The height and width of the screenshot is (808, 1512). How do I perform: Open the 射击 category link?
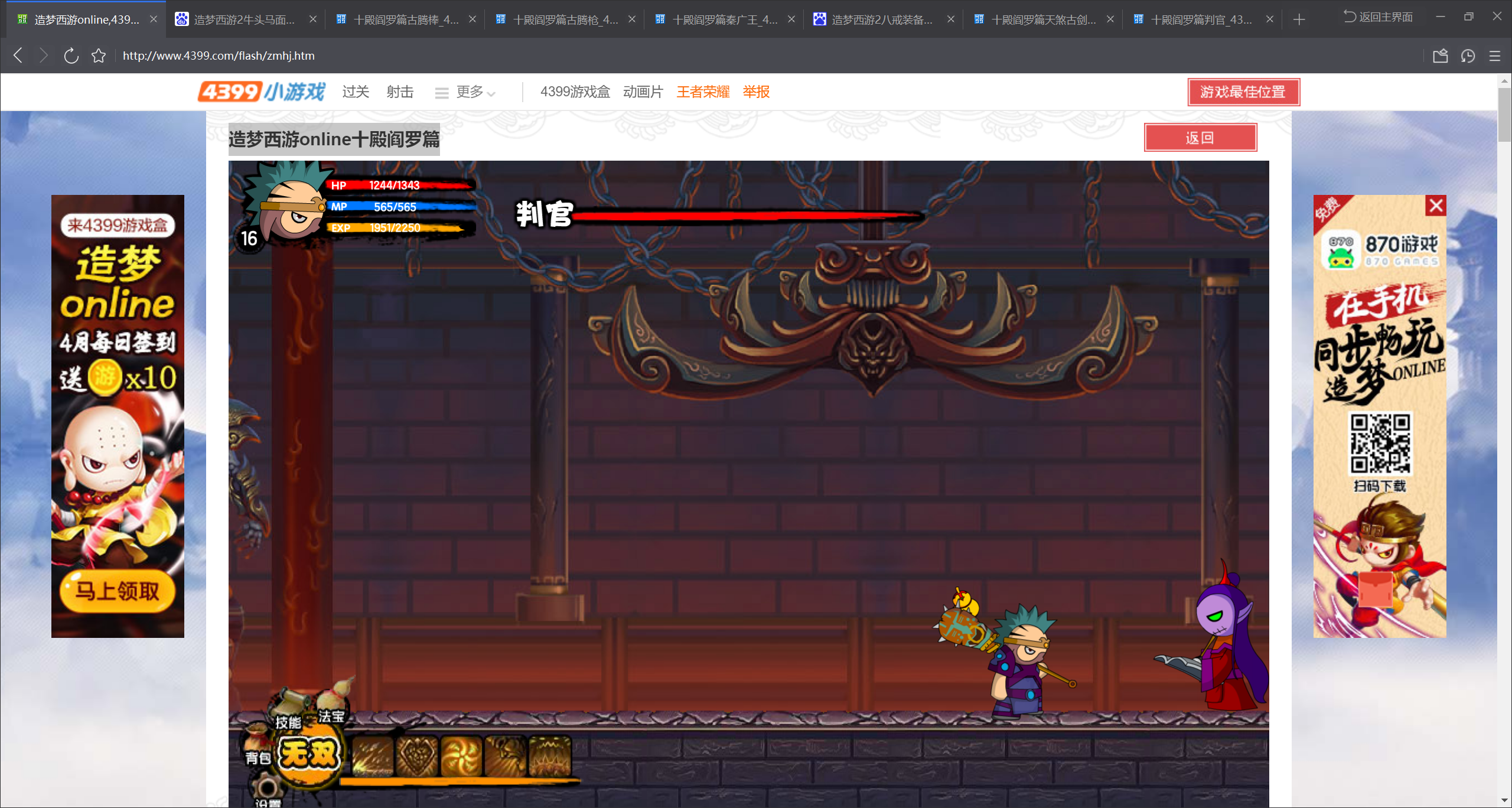(400, 92)
